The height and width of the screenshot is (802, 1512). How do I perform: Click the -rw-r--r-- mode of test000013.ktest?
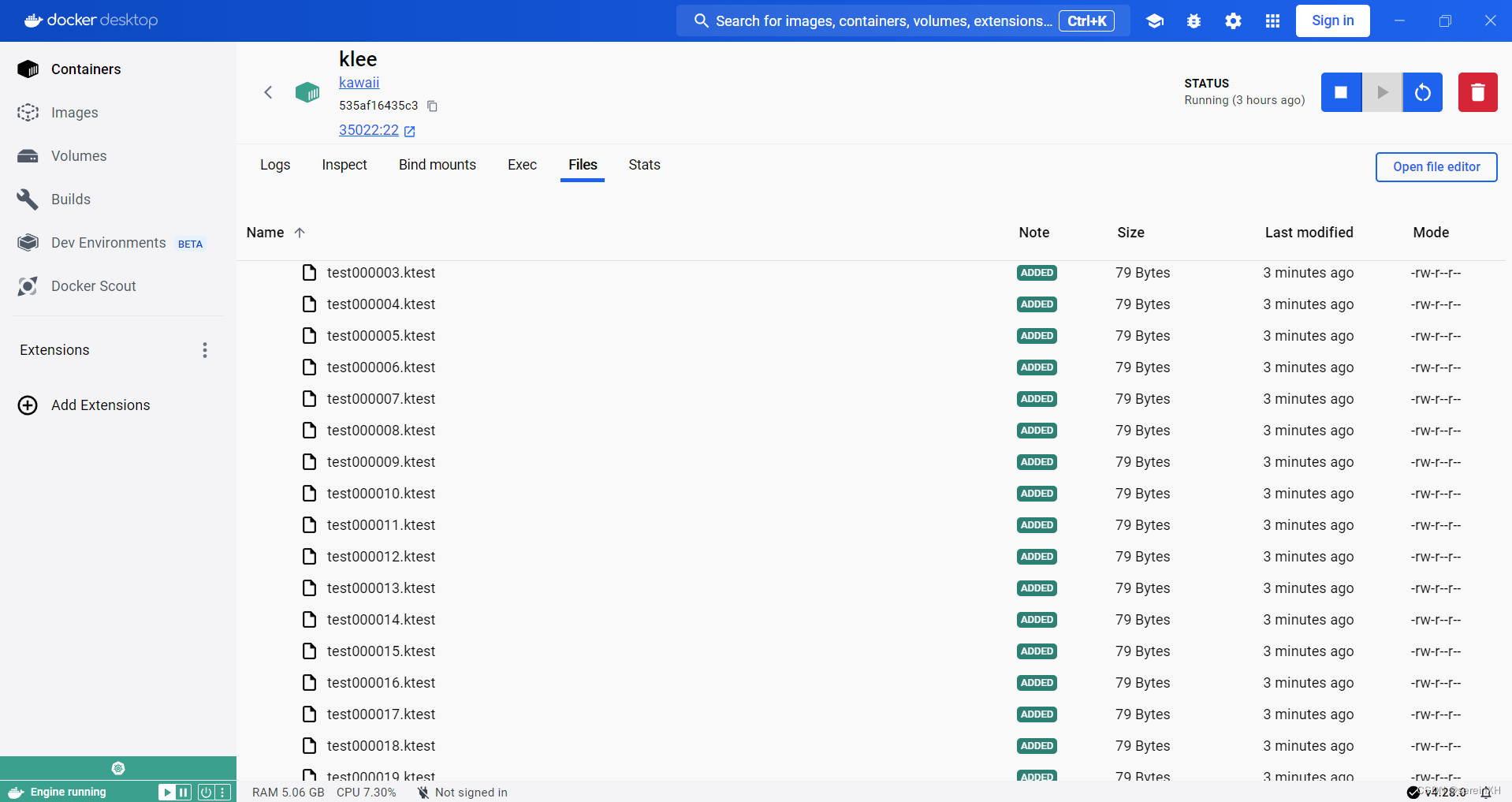(x=1436, y=588)
